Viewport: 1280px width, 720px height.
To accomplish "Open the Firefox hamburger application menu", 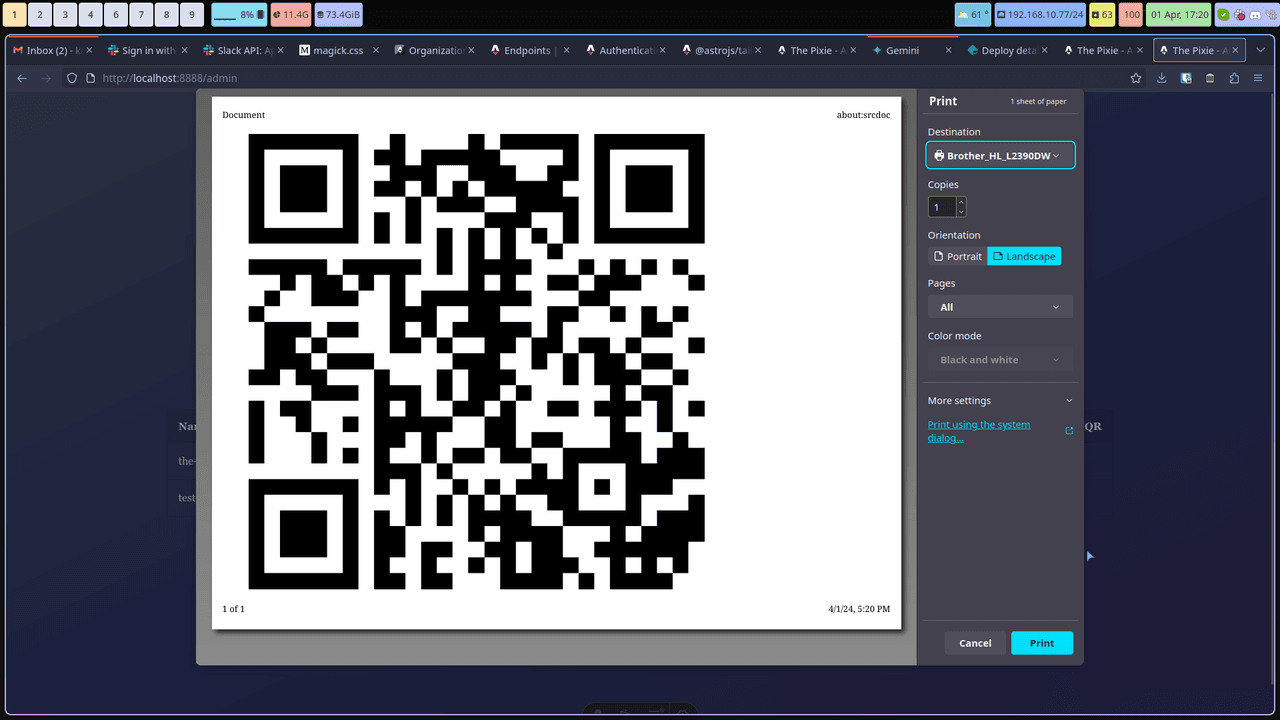I will (1258, 78).
